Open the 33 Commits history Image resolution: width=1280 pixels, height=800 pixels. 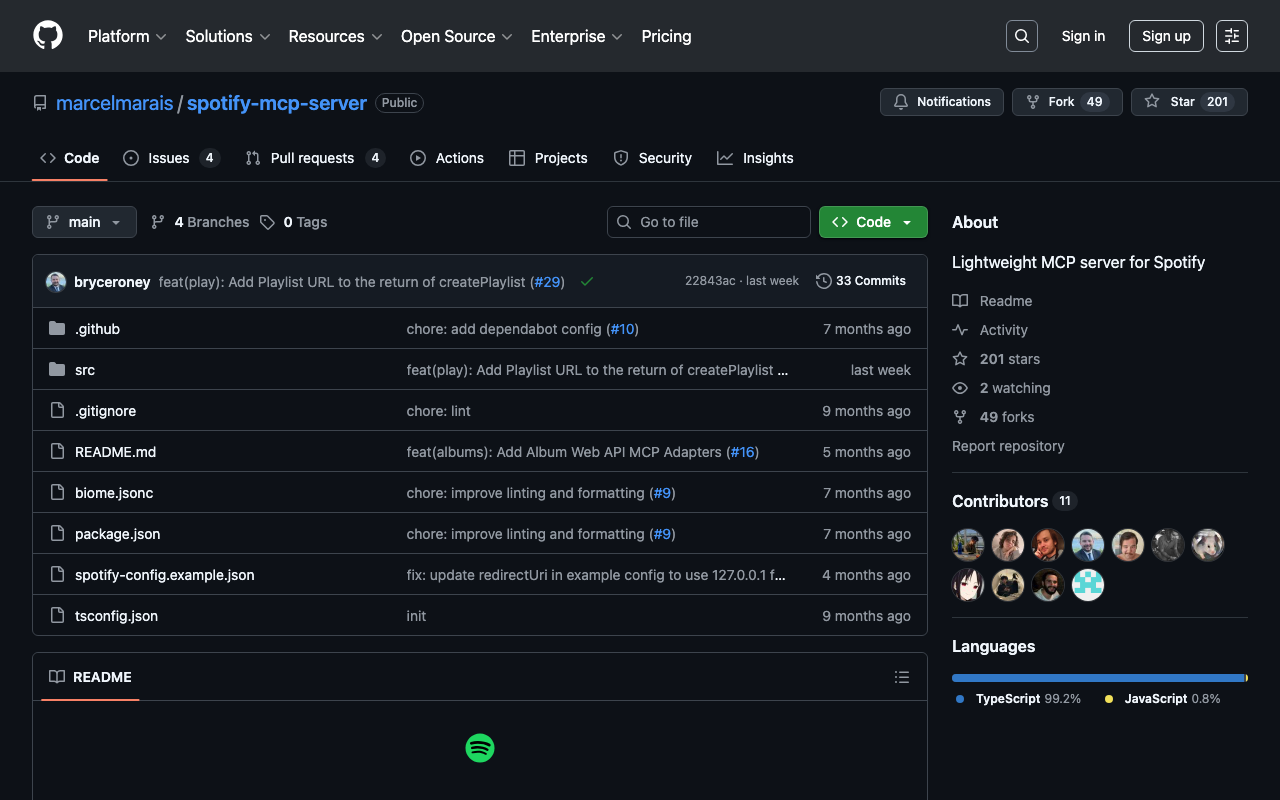861,281
